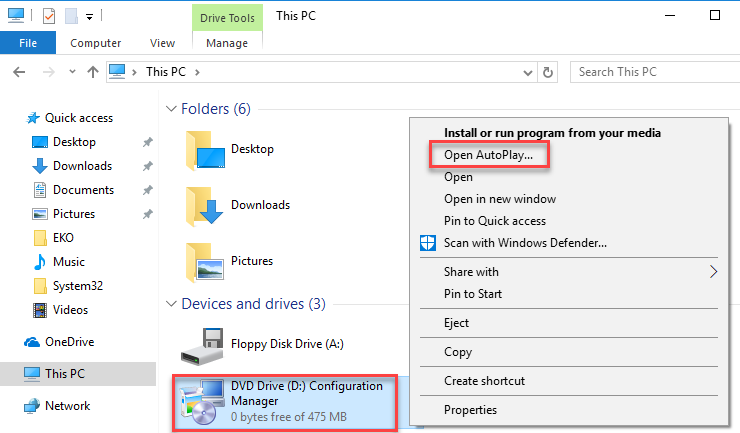Choose Properties from the context menu
The height and width of the screenshot is (433, 740).
[471, 410]
